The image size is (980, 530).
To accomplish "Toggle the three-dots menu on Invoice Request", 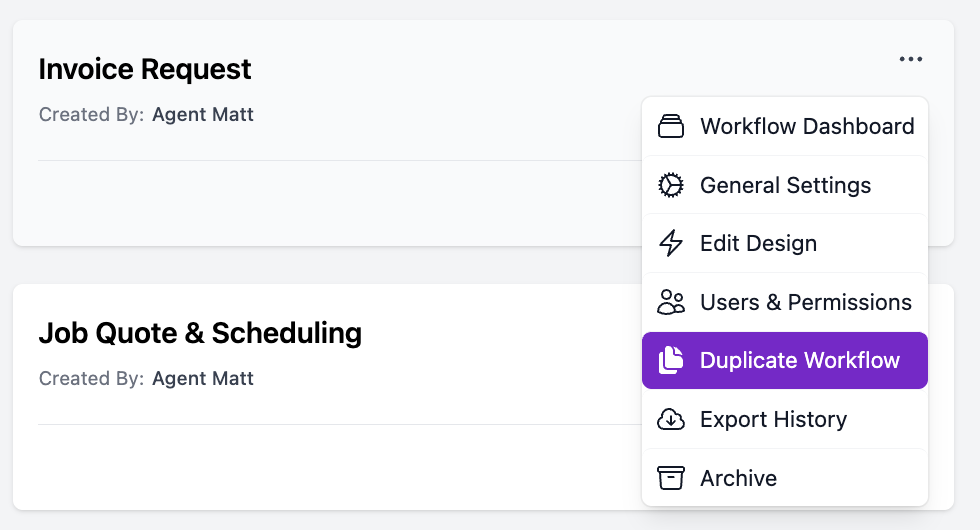I will point(910,60).
